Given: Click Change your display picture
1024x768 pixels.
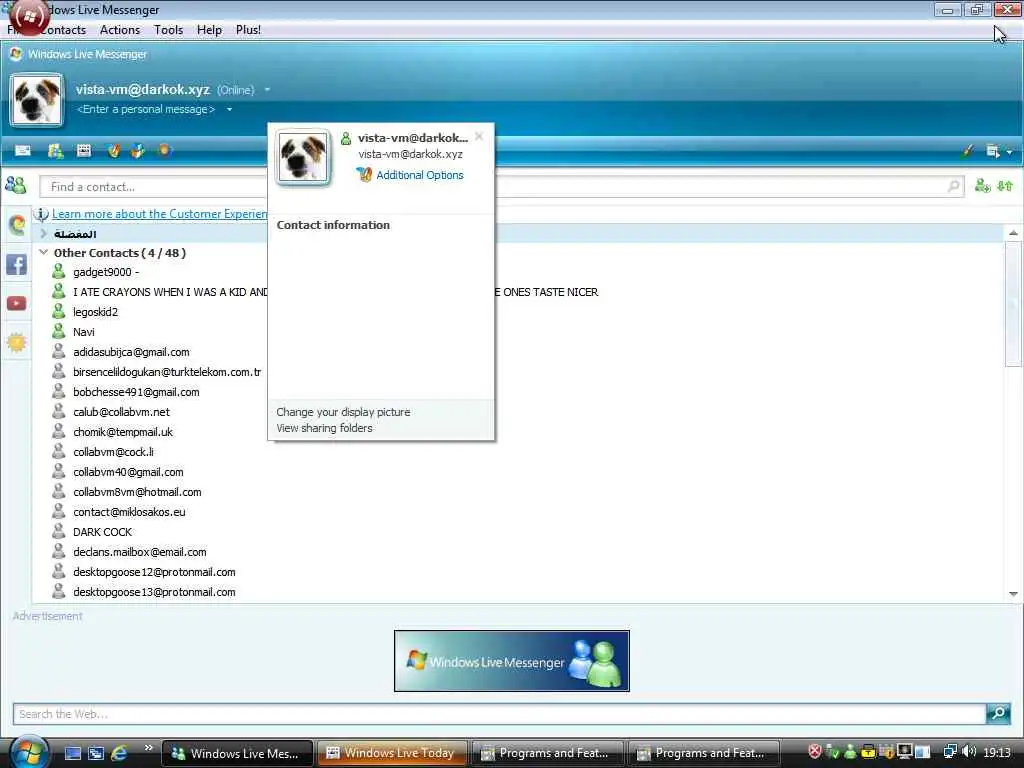Looking at the screenshot, I should [343, 412].
